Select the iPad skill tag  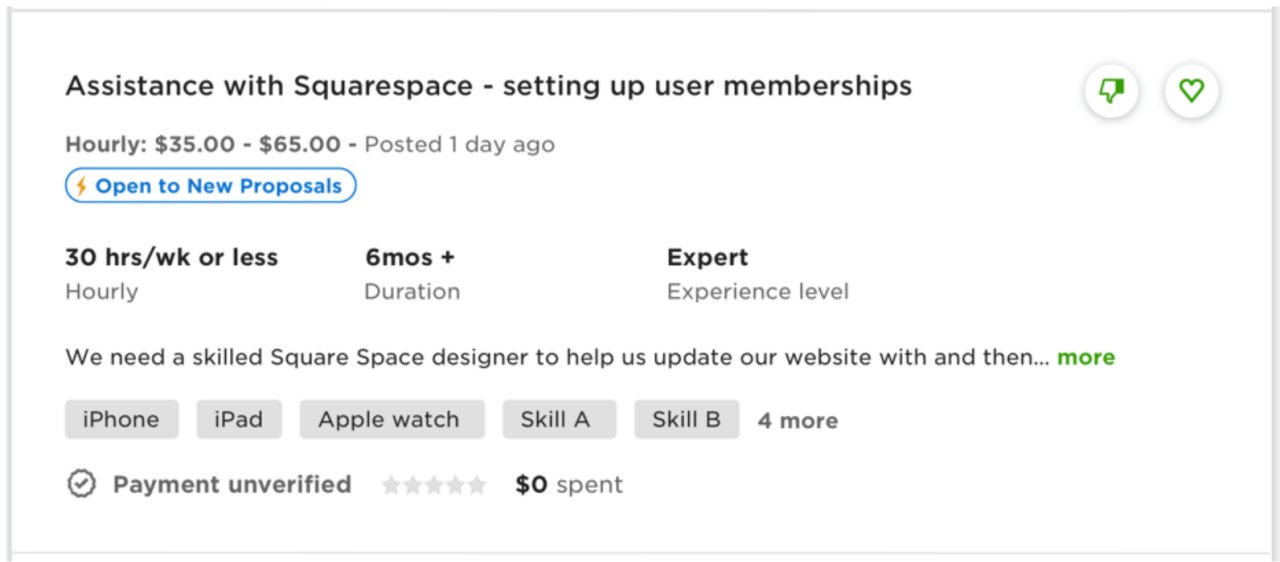tap(239, 420)
